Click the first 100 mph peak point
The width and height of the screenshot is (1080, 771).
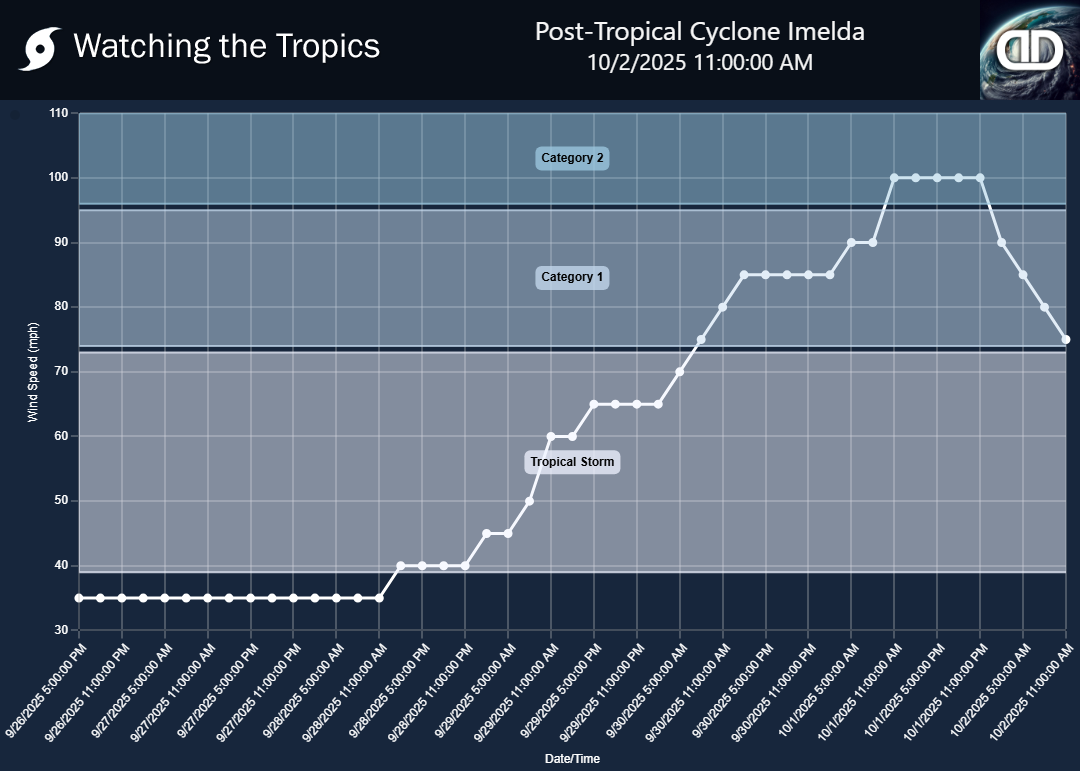894,178
